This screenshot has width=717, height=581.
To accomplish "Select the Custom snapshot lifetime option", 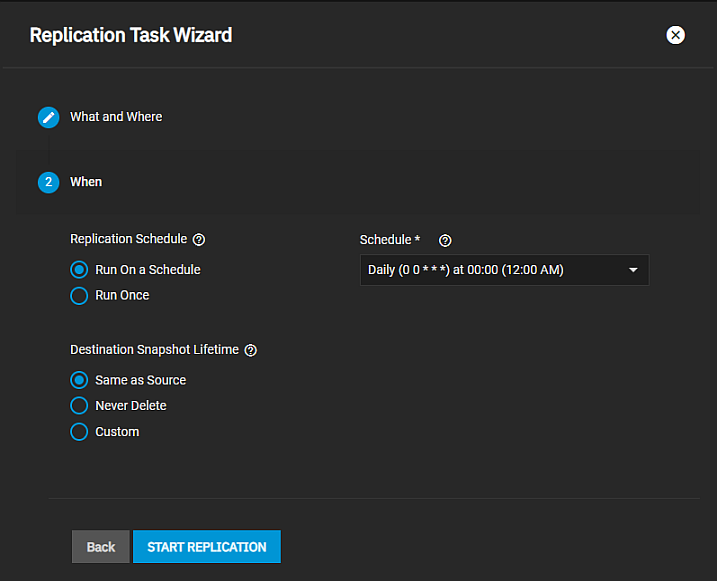I will 79,432.
